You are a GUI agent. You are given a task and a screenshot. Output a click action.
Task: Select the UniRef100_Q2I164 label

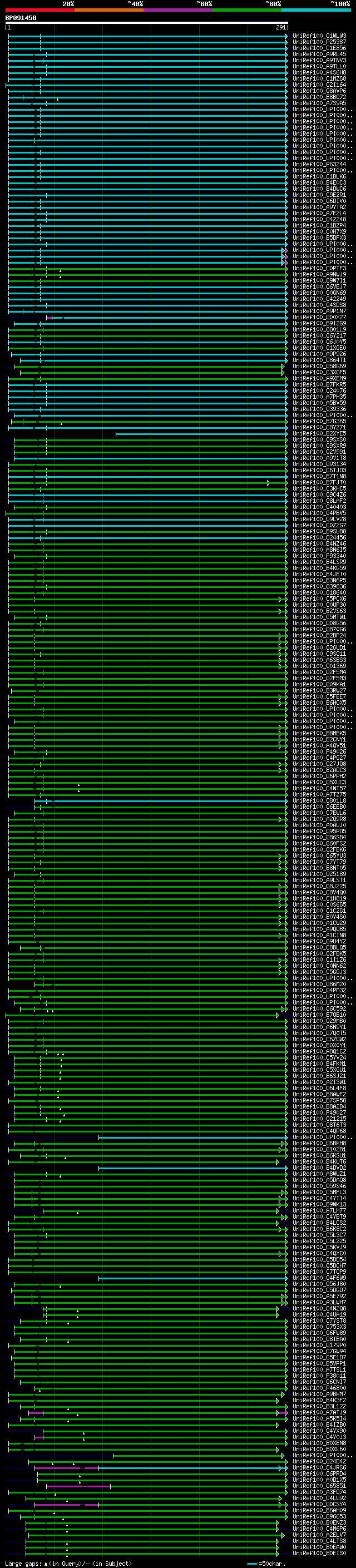pos(319,85)
